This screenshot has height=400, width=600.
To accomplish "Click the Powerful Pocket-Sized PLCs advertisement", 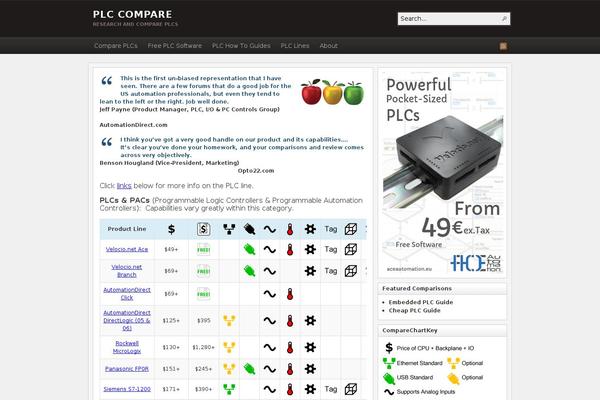I will [442, 173].
